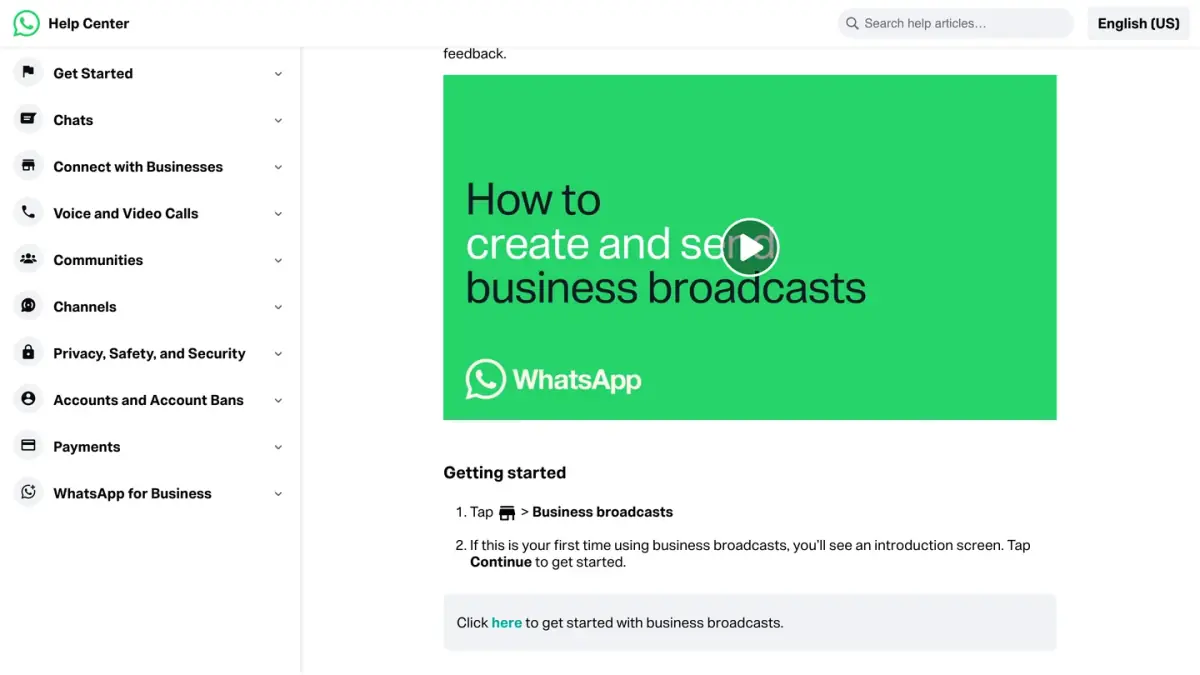
Task: Focus the Search help articles field
Action: point(956,23)
